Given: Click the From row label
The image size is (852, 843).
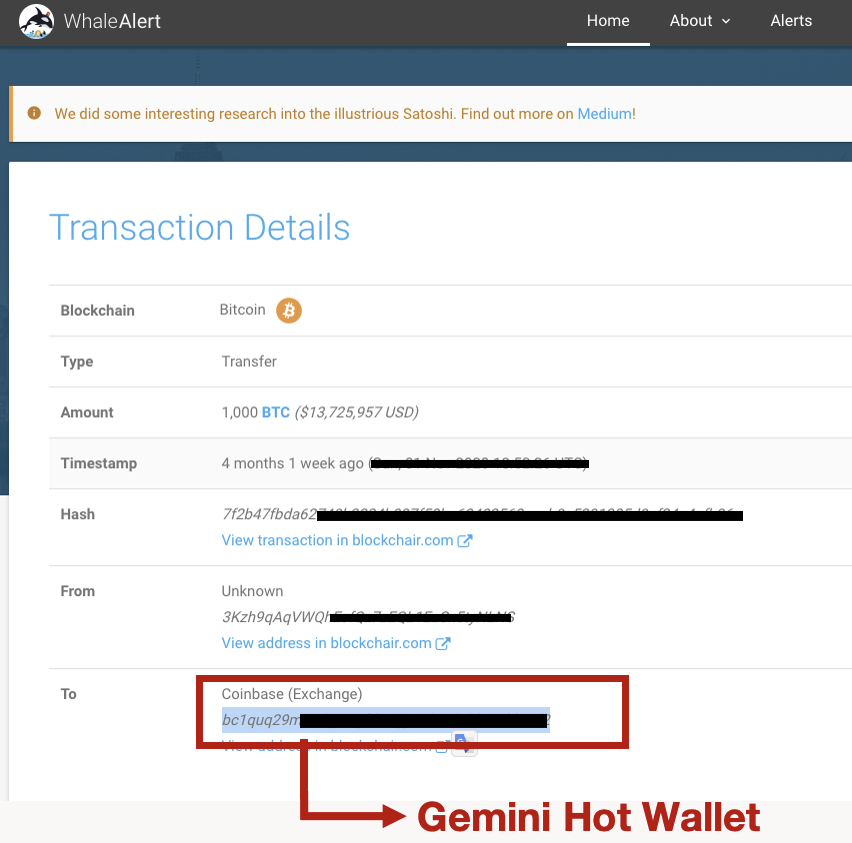Looking at the screenshot, I should [78, 591].
